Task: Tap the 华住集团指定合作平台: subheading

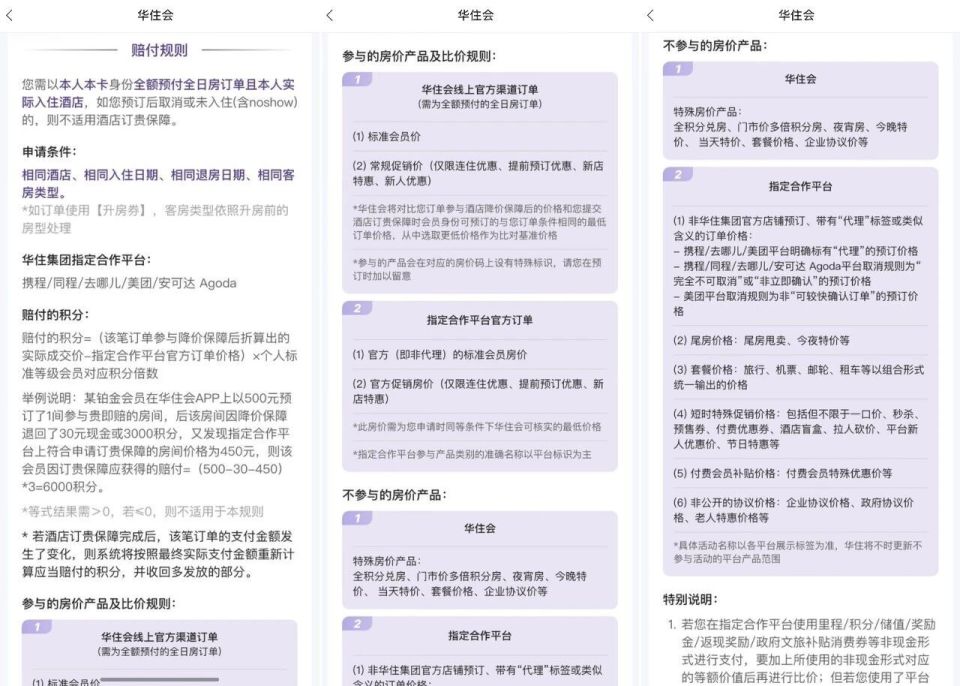Action: coord(86,260)
